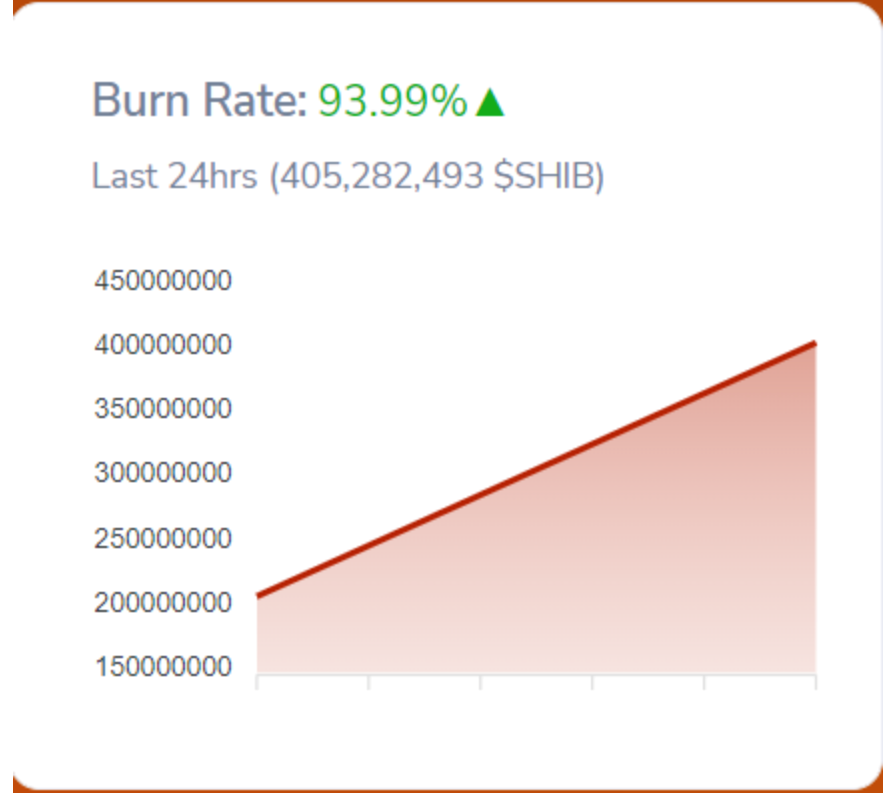
Task: Click the 400000000 axis label
Action: [x=163, y=345]
